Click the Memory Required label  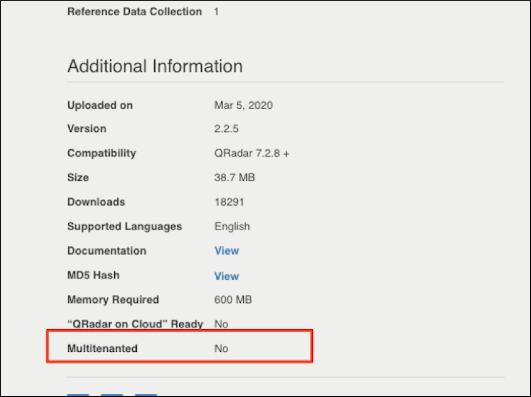(113, 300)
